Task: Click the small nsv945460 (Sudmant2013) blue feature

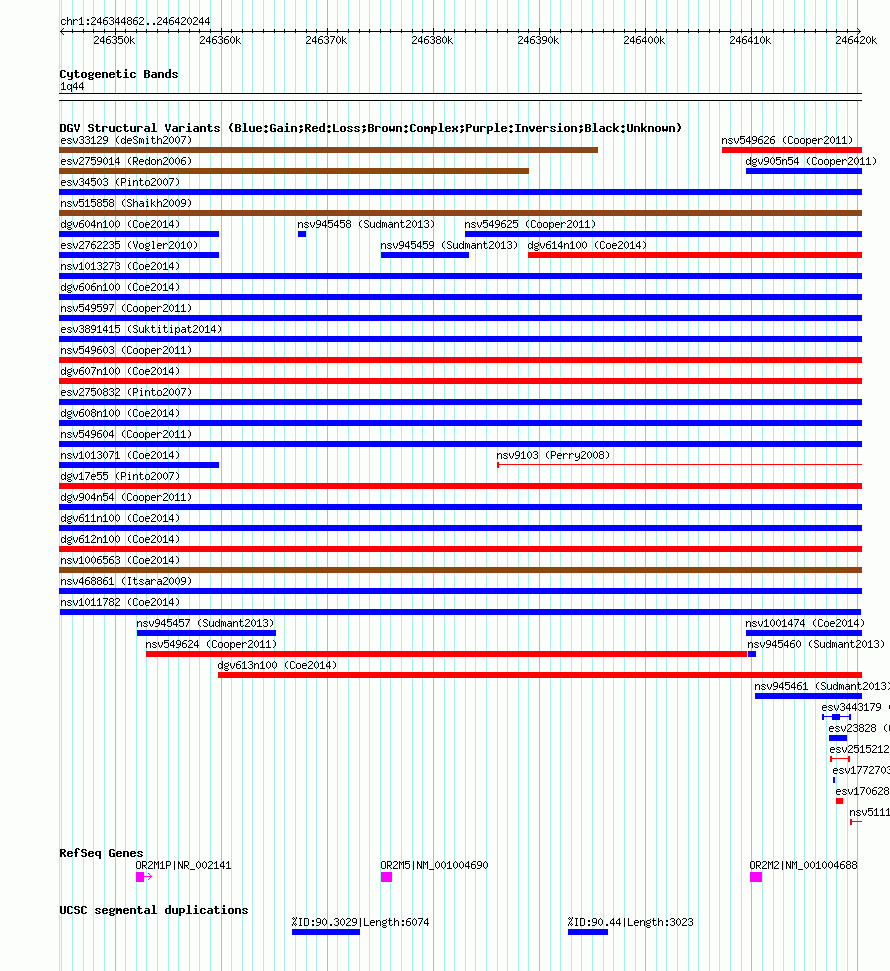Action: click(752, 655)
